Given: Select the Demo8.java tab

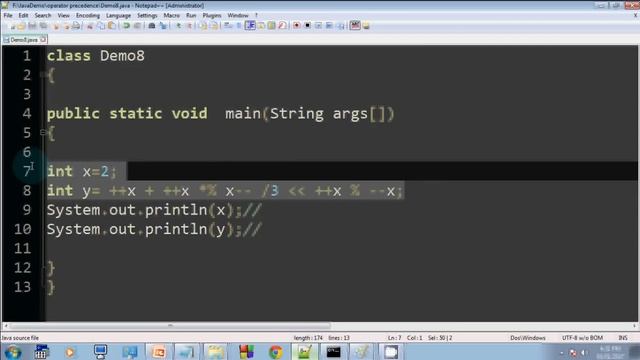Looking at the screenshot, I should (24, 40).
